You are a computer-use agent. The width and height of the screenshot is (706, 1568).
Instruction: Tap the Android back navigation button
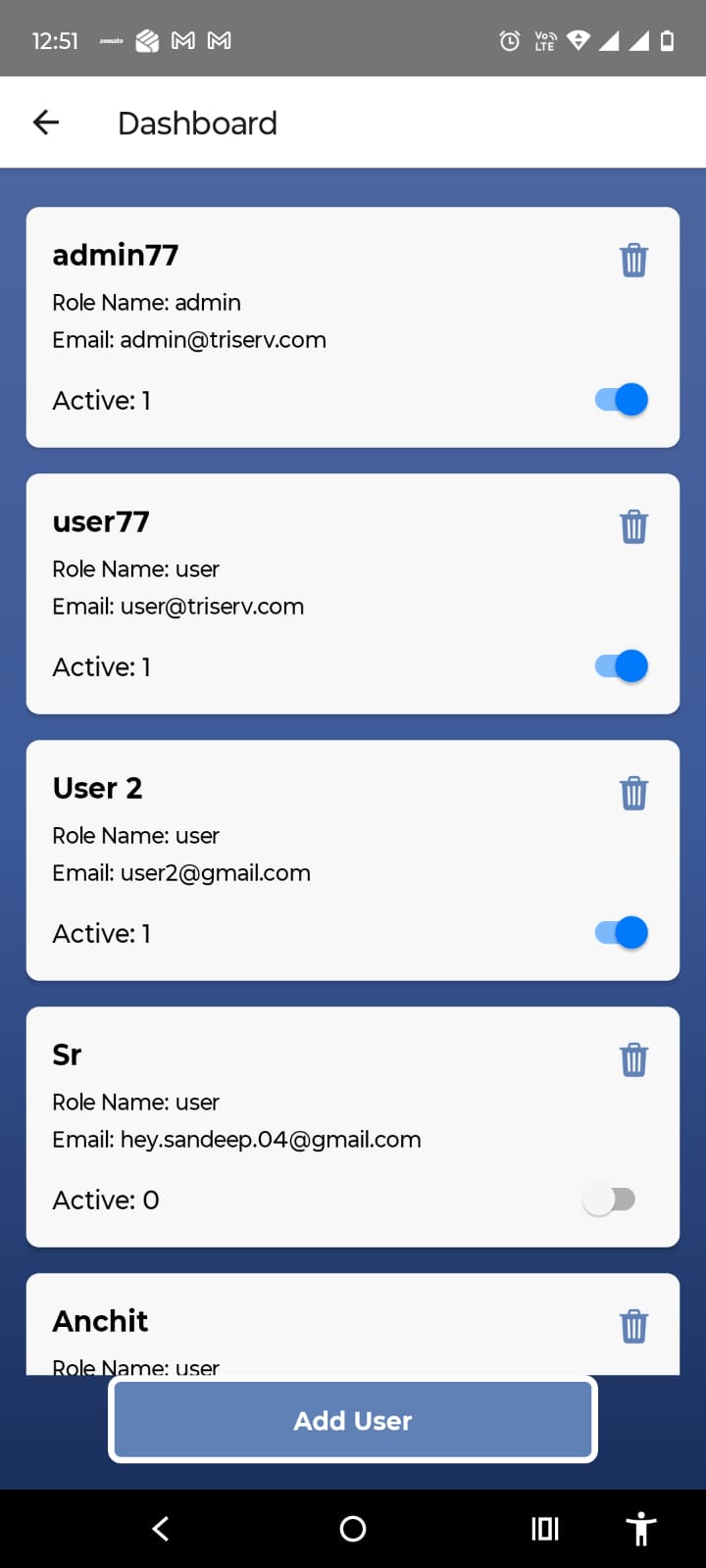tap(161, 1528)
